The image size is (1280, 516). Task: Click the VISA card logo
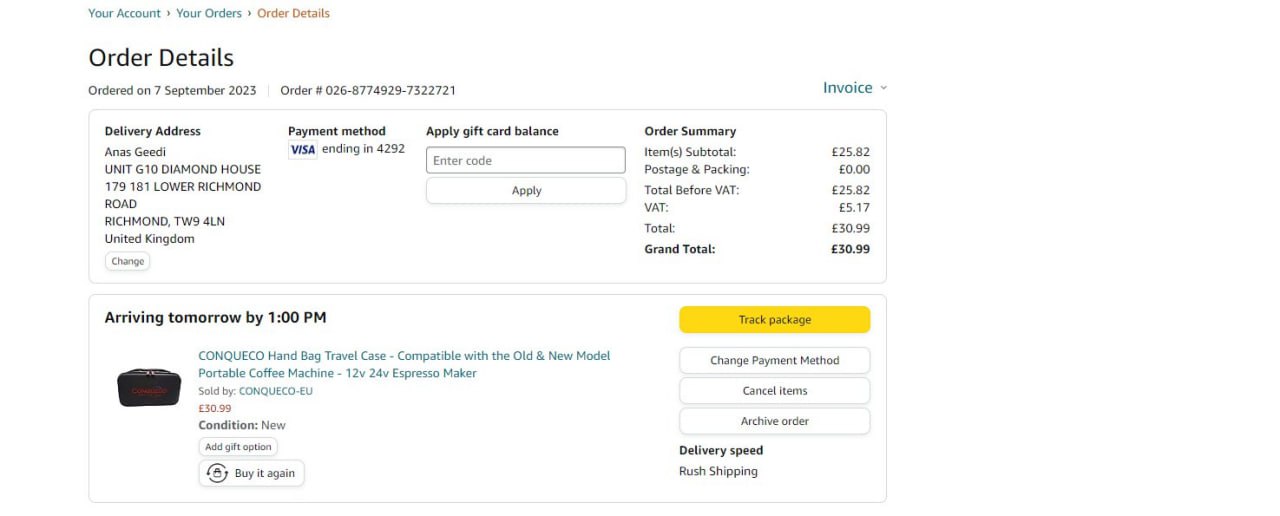point(302,149)
